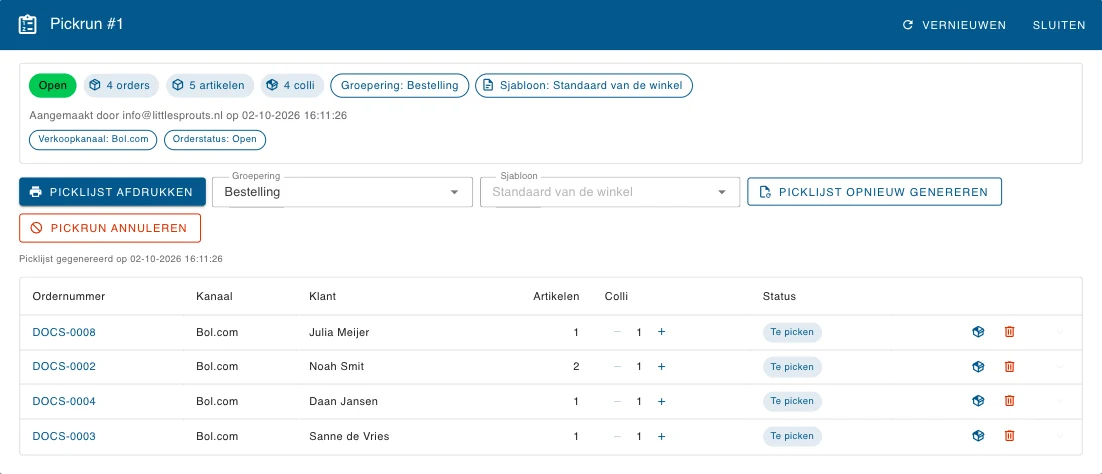This screenshot has height=474, width=1102.
Task: Click the package icon for DOCS-0004
Action: pyautogui.click(x=978, y=401)
